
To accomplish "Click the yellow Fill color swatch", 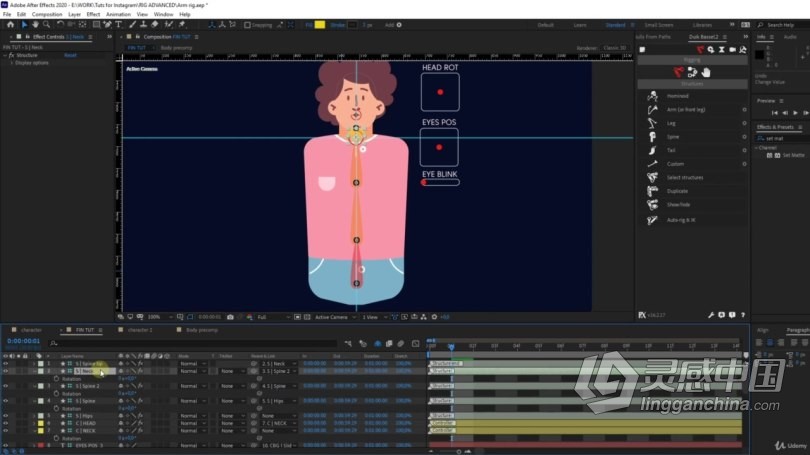I will (x=320, y=25).
